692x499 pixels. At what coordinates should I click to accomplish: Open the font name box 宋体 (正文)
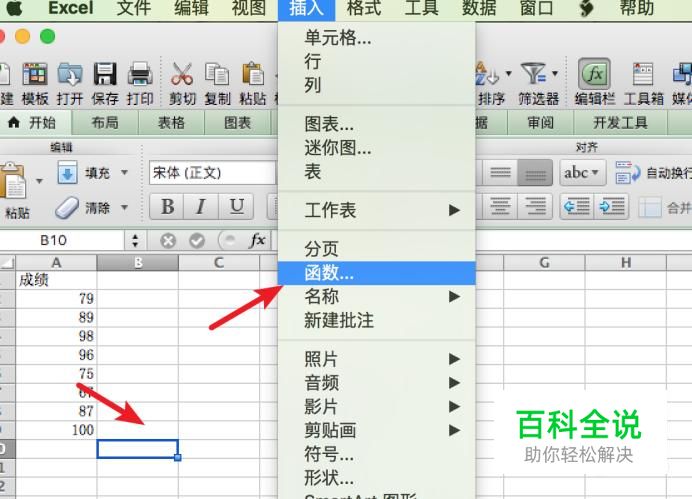point(213,173)
